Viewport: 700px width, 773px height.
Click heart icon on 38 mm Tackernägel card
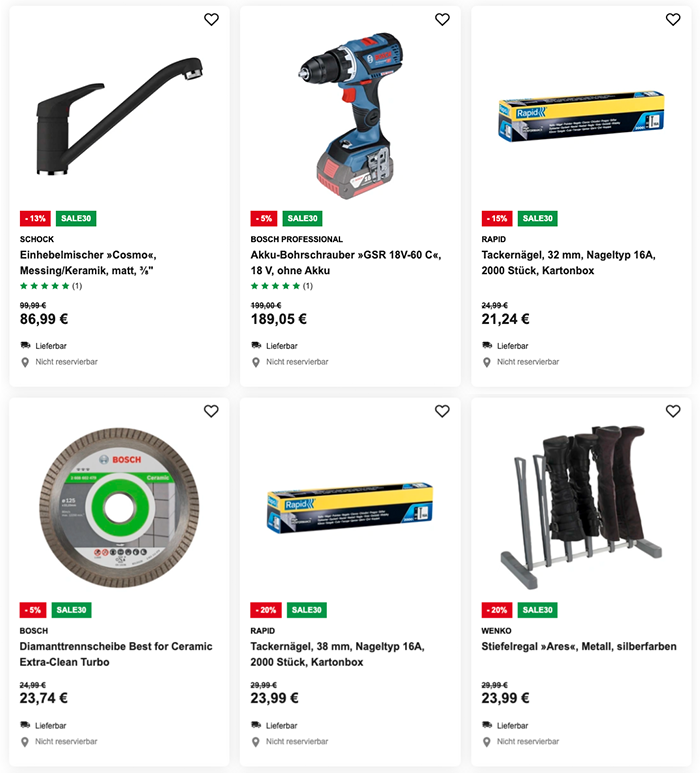point(442,411)
